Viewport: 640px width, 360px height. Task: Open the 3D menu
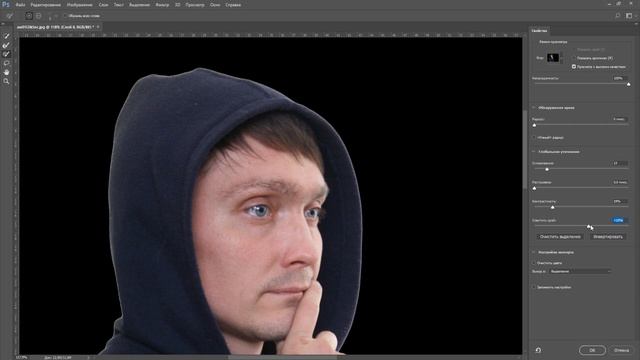(x=178, y=5)
